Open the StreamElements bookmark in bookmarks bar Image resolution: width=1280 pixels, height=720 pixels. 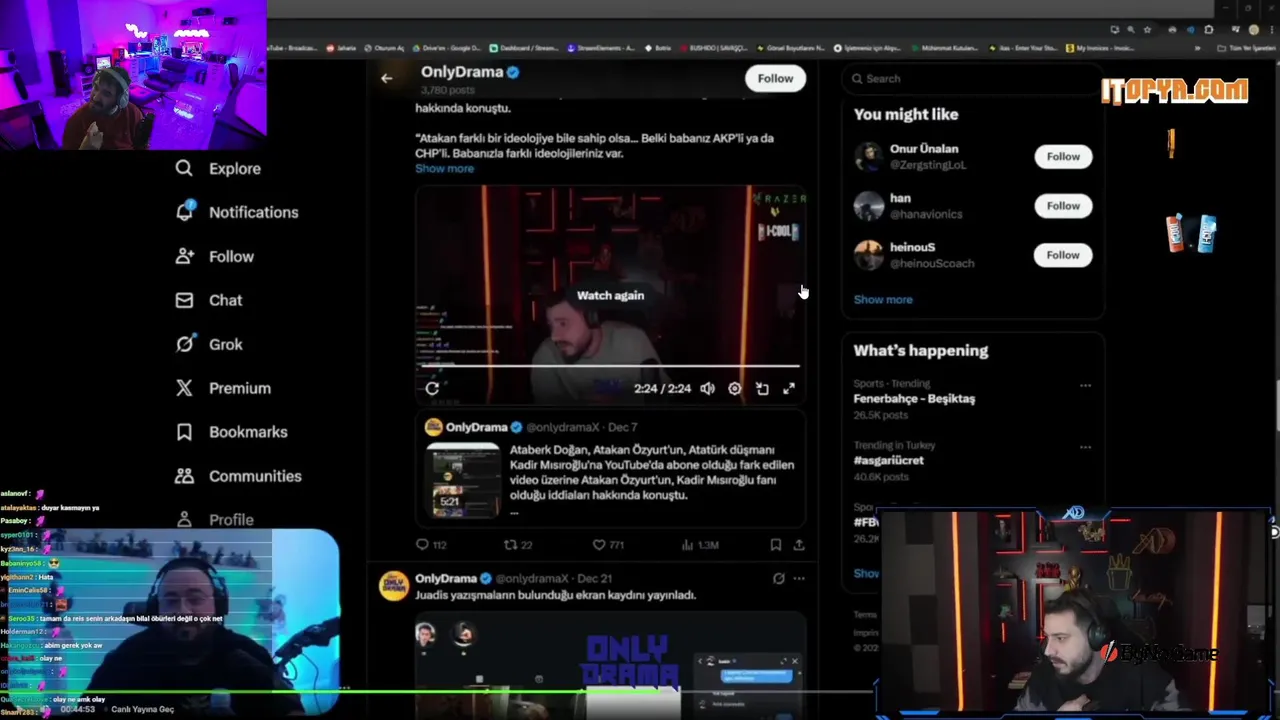pos(600,48)
